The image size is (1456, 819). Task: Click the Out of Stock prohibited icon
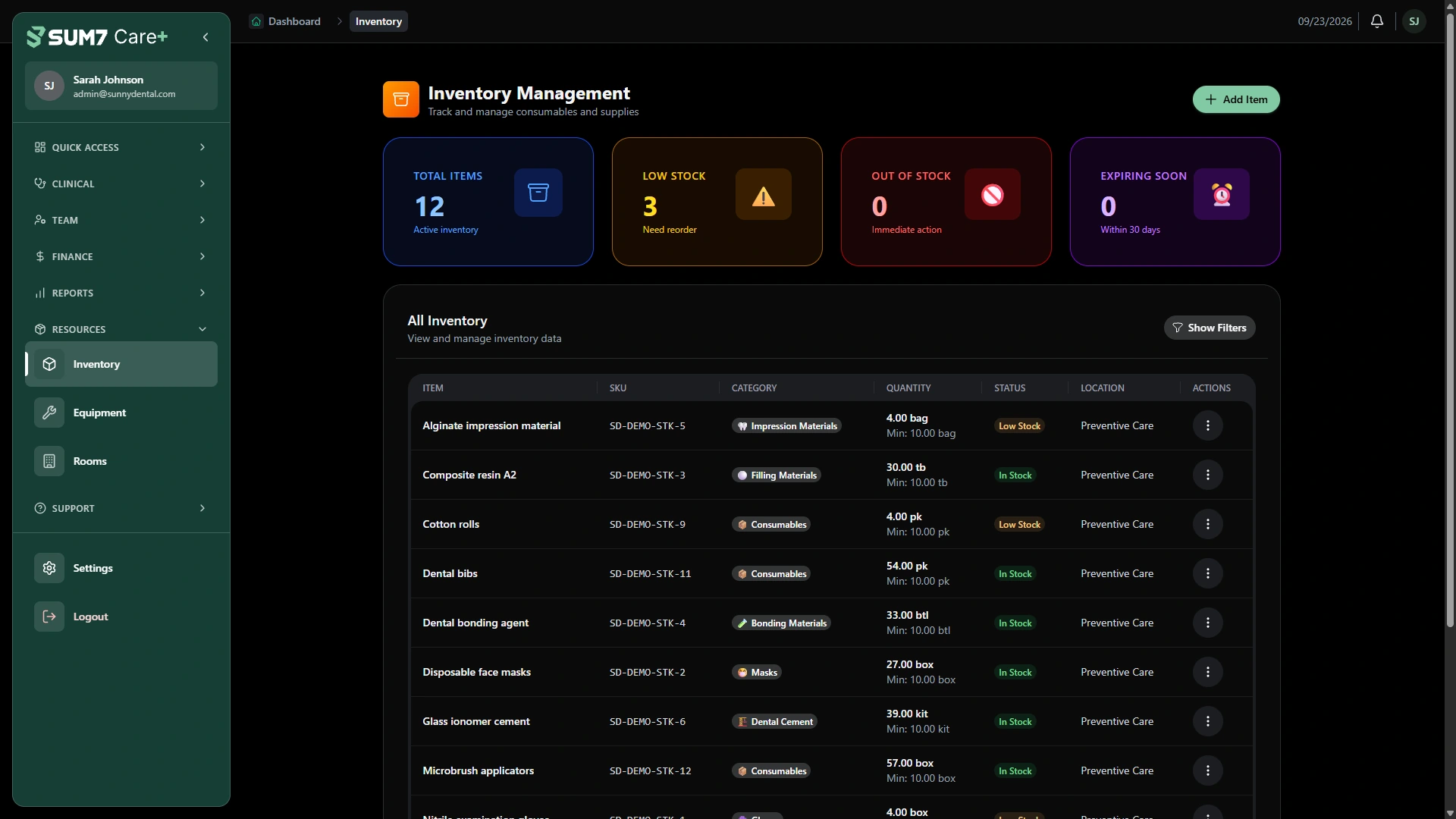[x=993, y=194]
